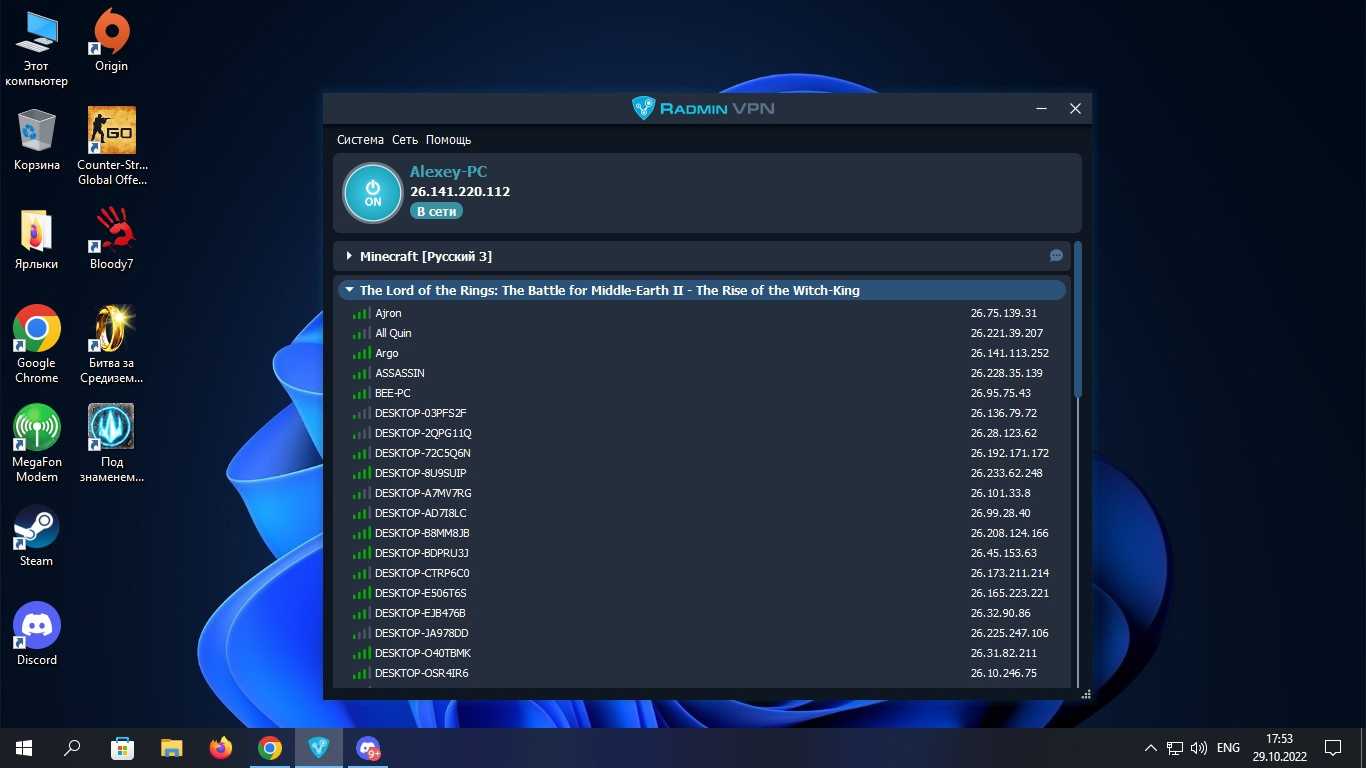Open taskbar search magnifier
The width and height of the screenshot is (1366, 768).
coord(72,748)
